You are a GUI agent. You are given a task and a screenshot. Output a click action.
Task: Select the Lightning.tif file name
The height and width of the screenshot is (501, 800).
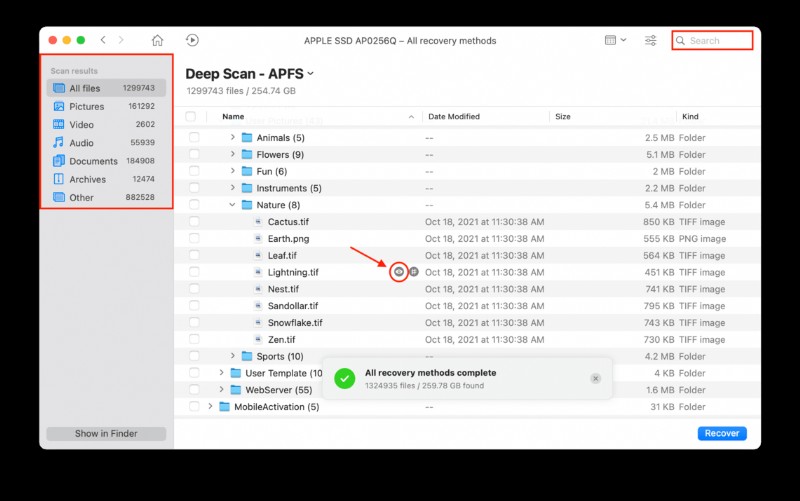coord(293,272)
